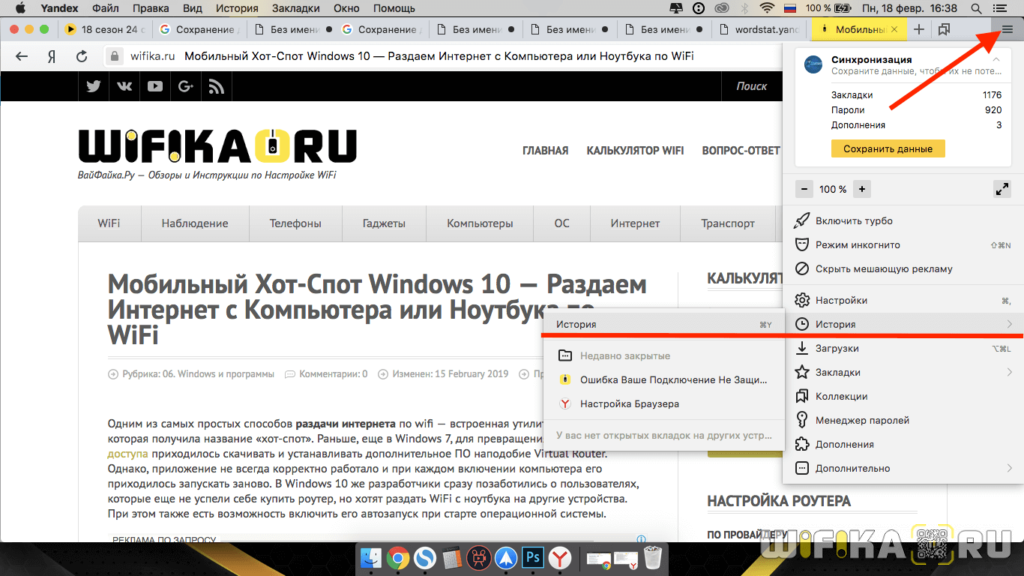Open the WiFi category tab
This screenshot has height=576, width=1024.
109,223
